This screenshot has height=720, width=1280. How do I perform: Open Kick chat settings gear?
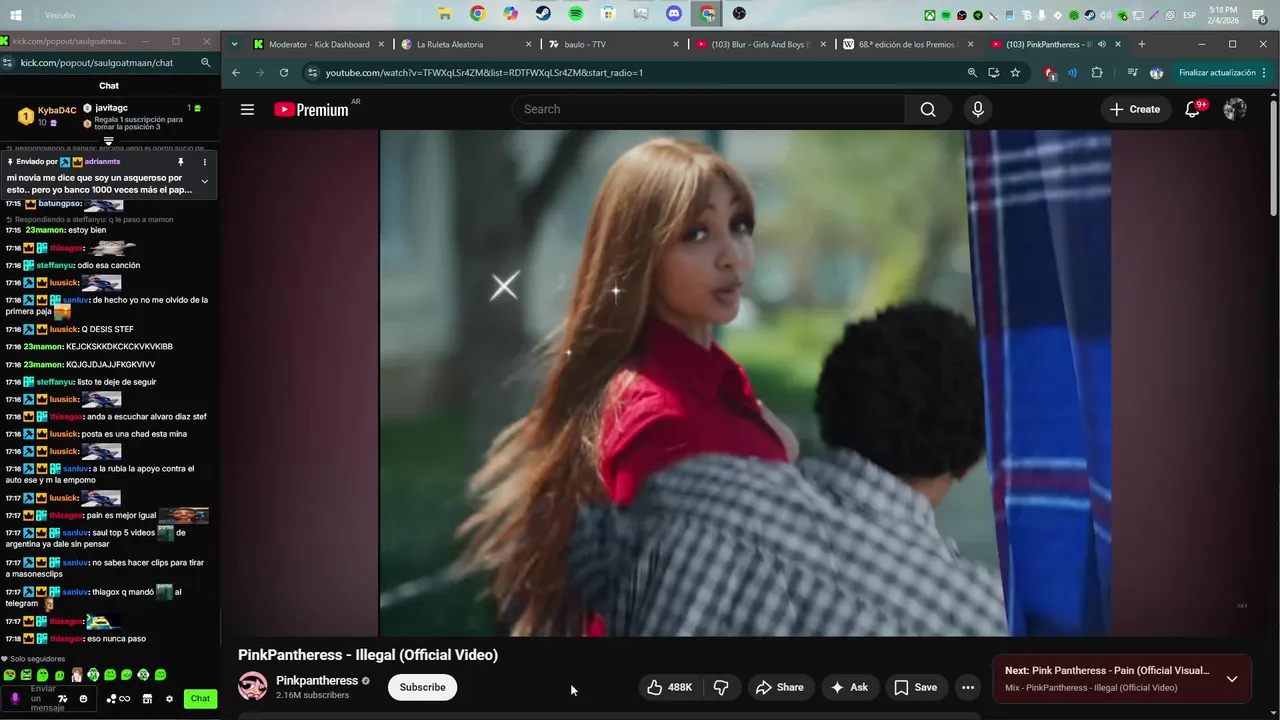(169, 699)
